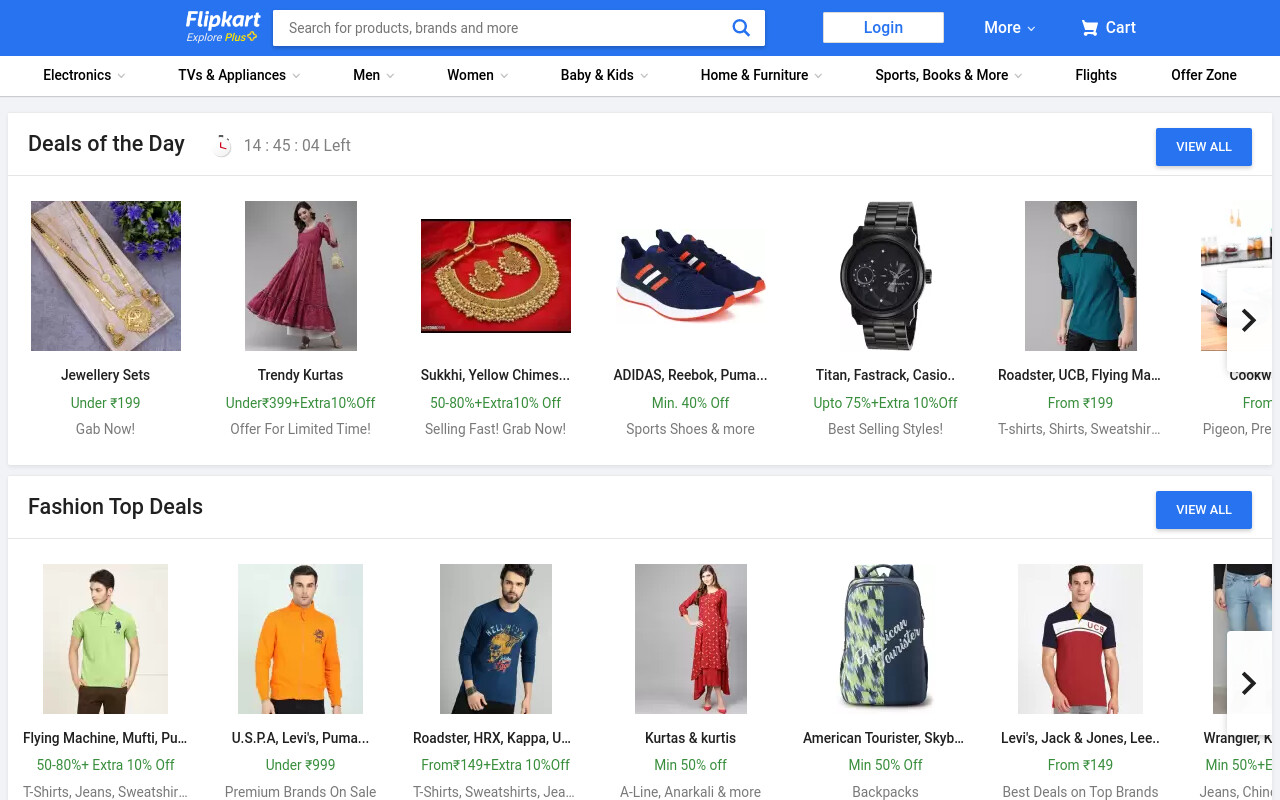Click the search magnifier icon
1280x800 pixels.
click(741, 28)
